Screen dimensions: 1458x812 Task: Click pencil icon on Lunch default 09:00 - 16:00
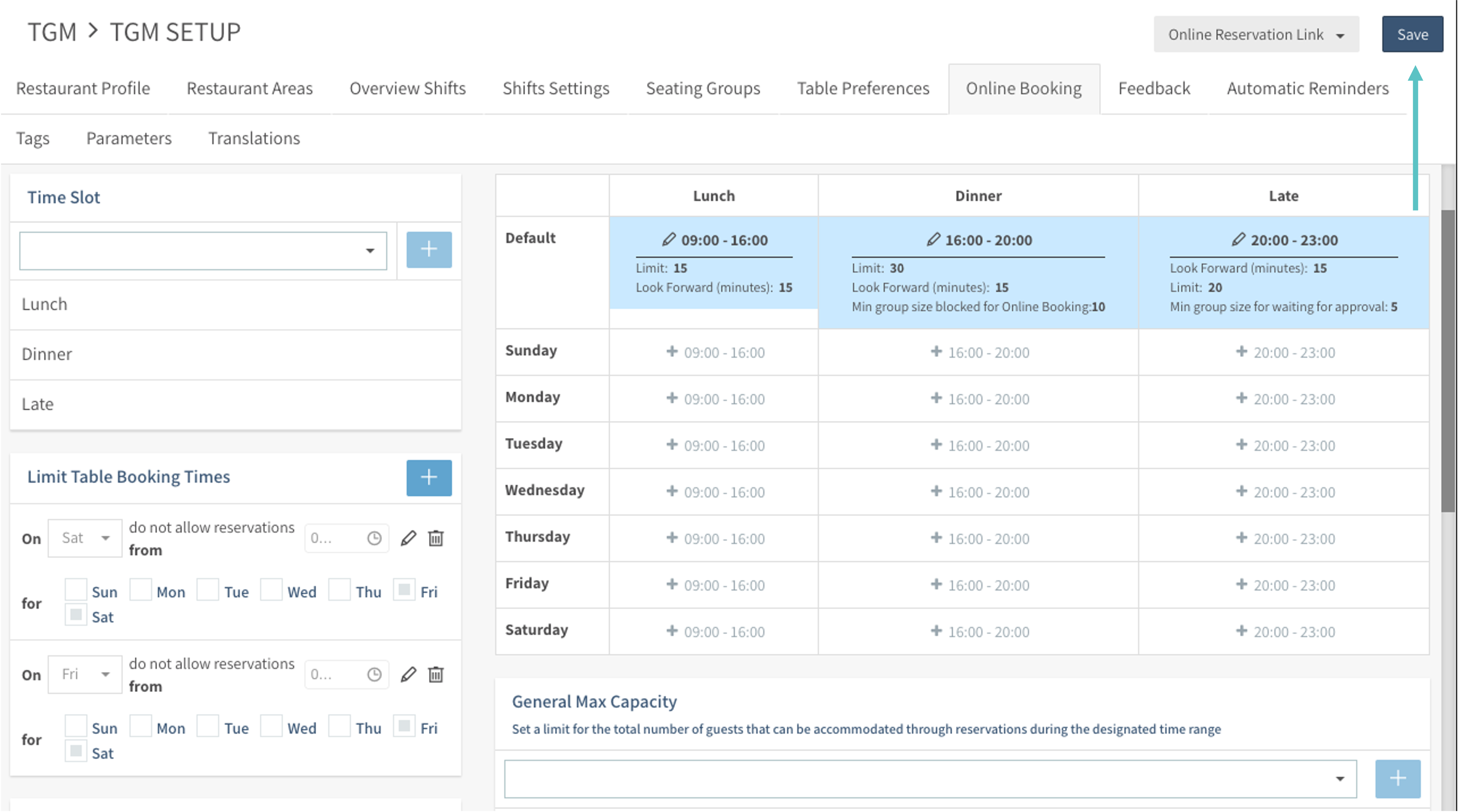click(669, 240)
